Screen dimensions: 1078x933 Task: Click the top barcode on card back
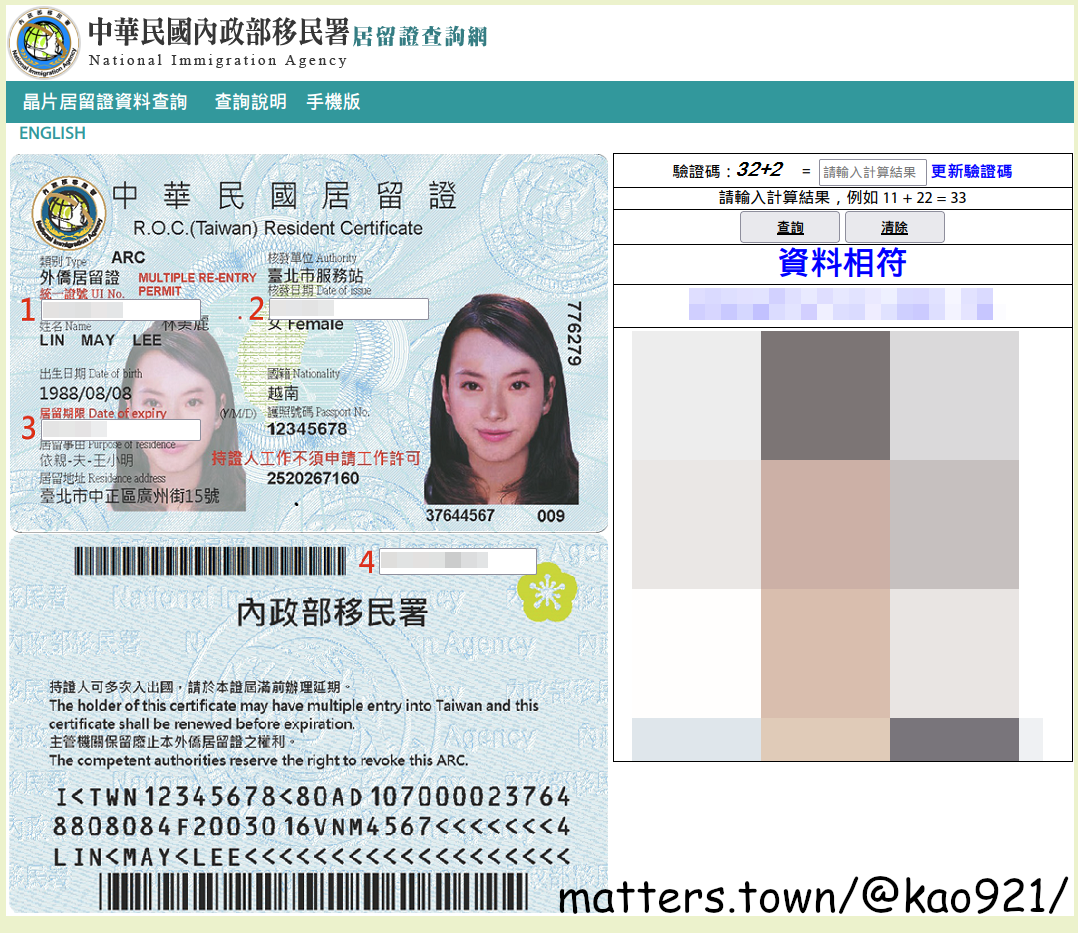click(x=210, y=561)
